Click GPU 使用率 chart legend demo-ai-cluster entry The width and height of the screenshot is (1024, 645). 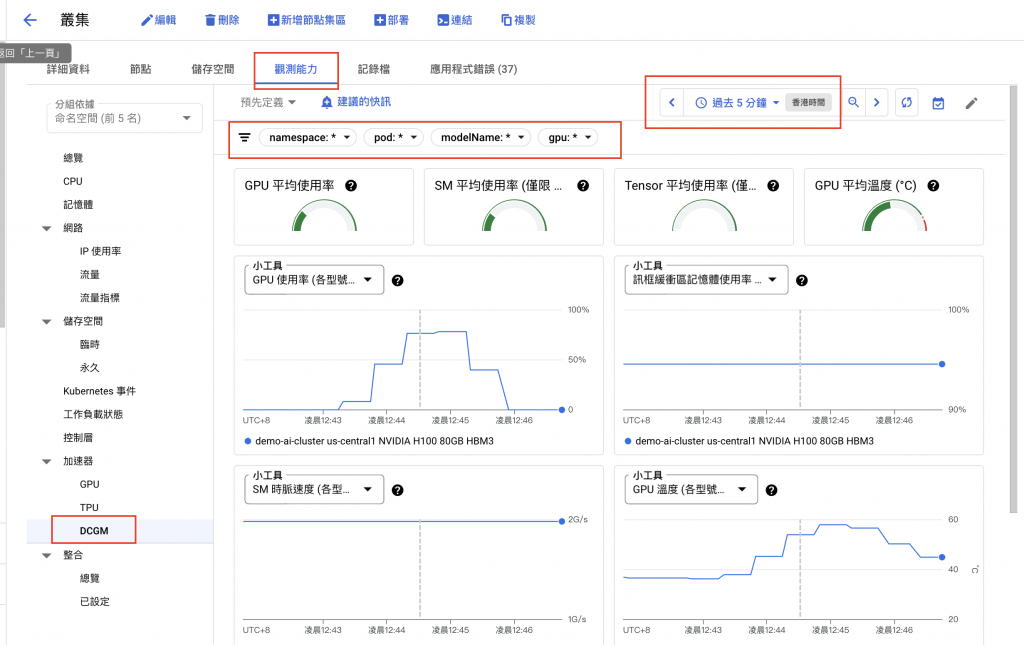tap(369, 441)
